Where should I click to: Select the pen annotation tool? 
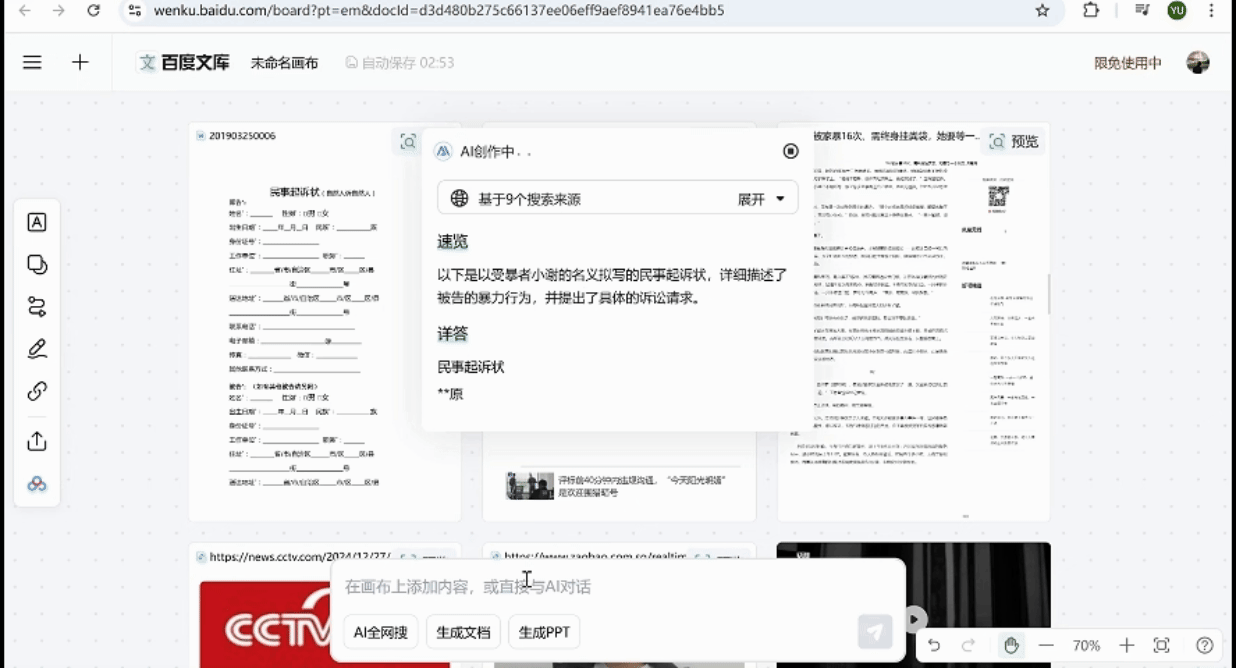point(36,348)
